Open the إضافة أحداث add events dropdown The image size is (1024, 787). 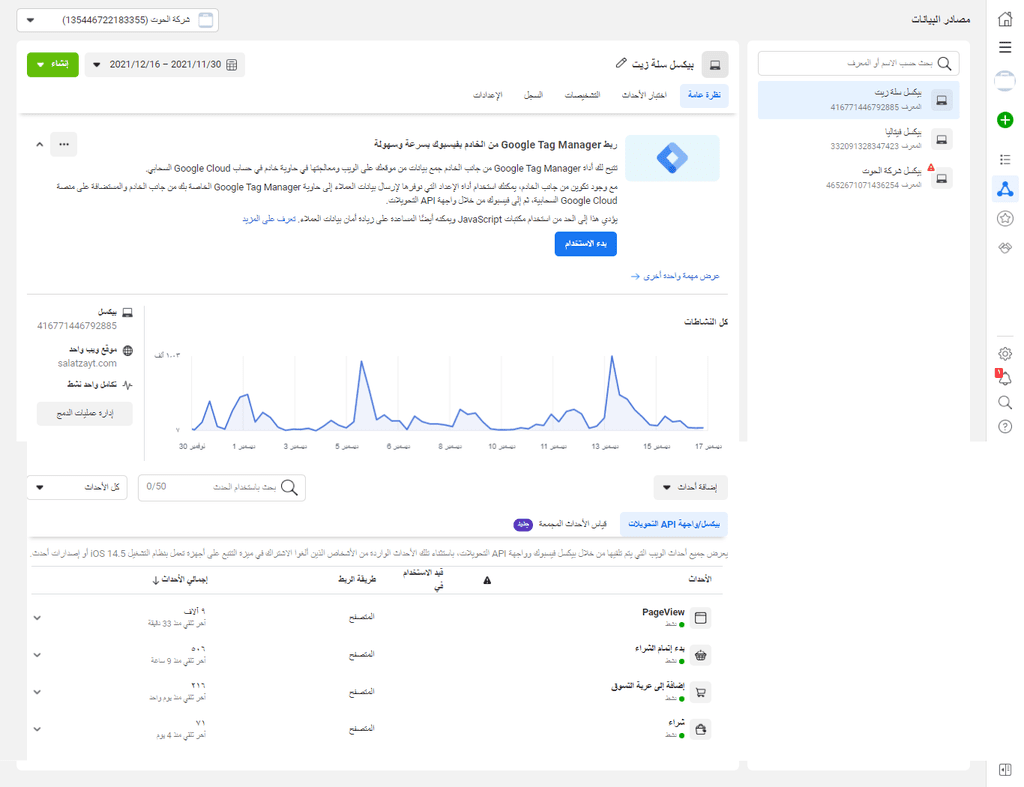tap(690, 487)
